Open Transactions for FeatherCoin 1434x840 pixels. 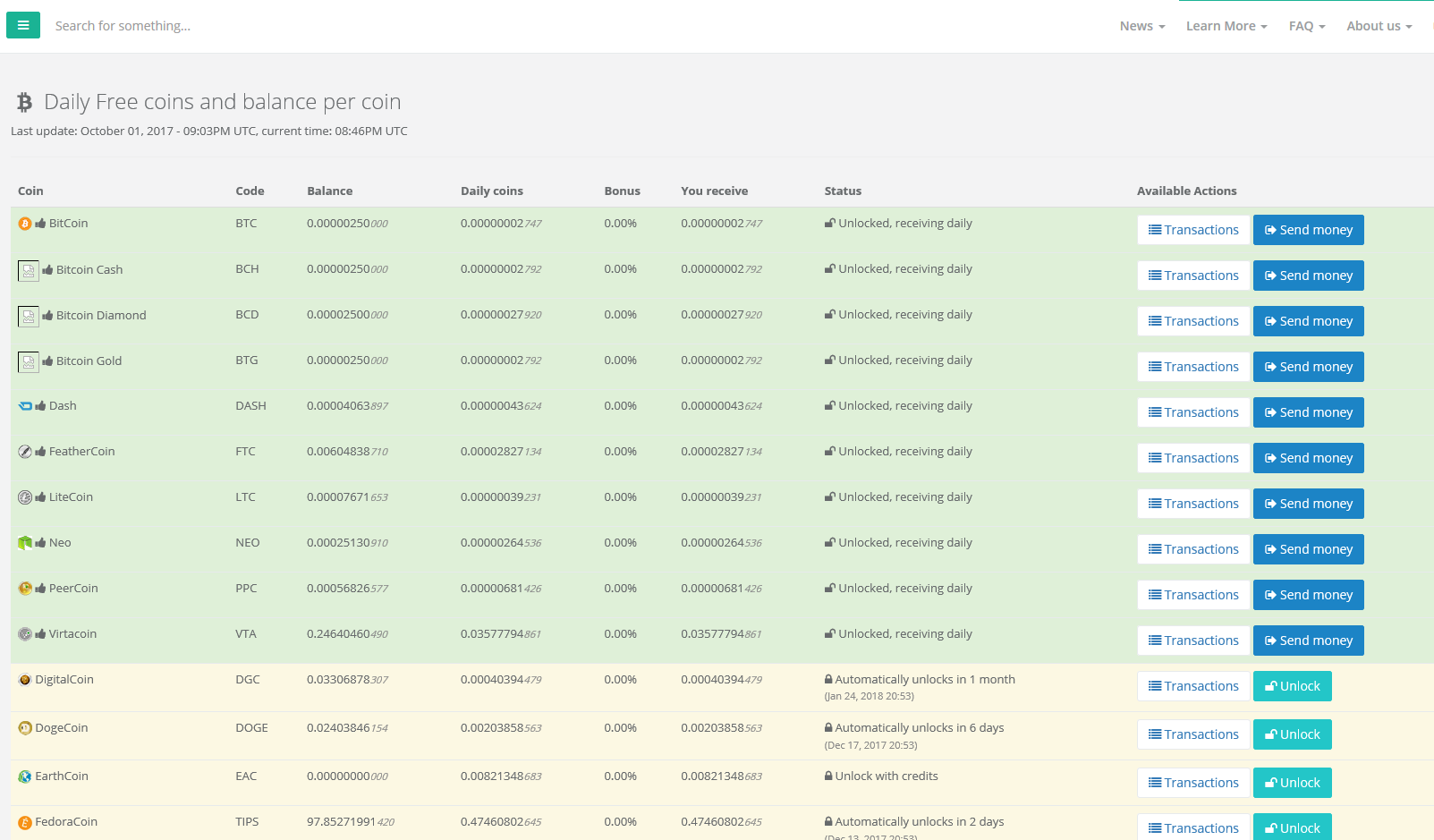point(1193,458)
